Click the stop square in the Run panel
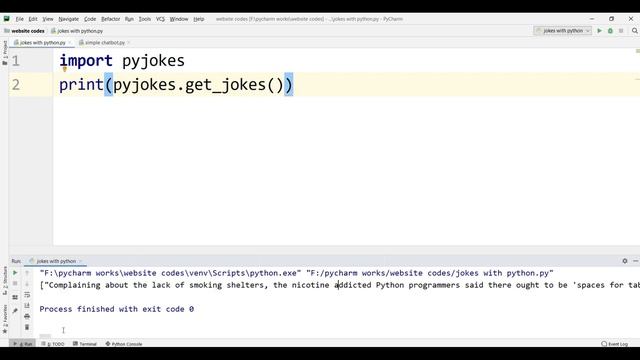 [x=15, y=283]
